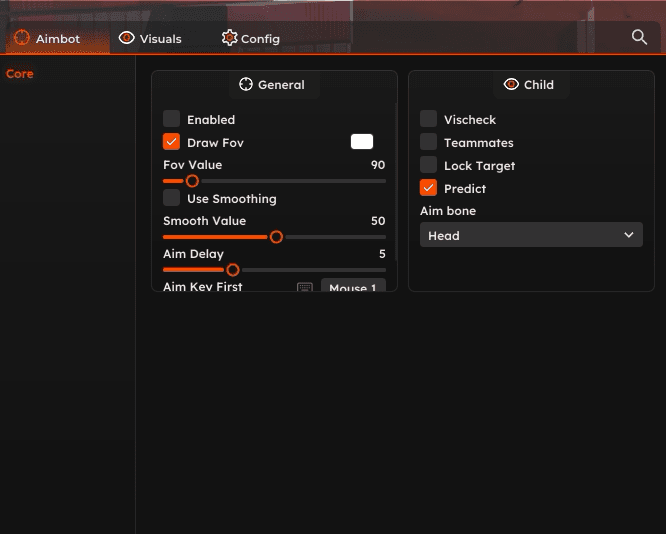Image resolution: width=666 pixels, height=534 pixels.
Task: Click the Mouse 1 keybind button
Action: point(353,288)
